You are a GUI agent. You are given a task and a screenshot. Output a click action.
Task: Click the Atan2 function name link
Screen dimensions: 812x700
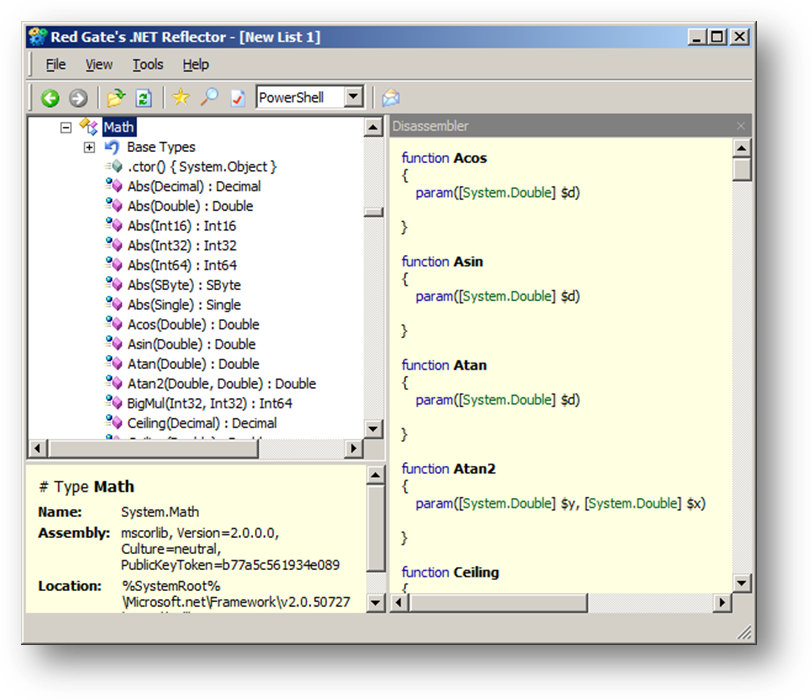tap(474, 469)
